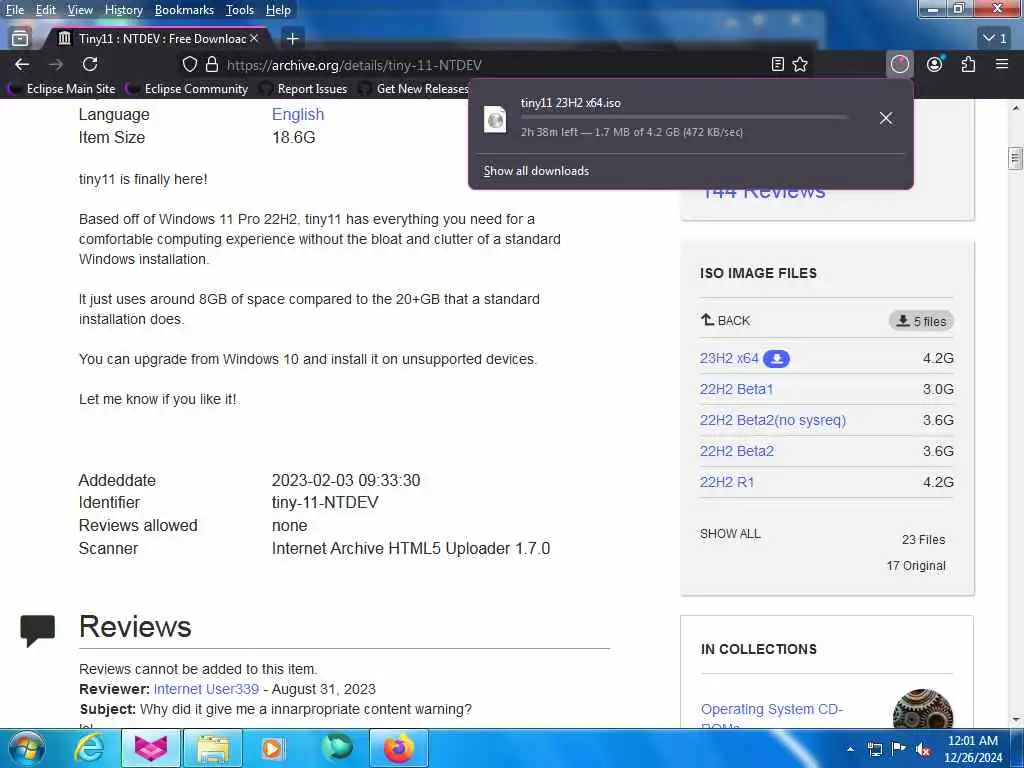Click the muted volume tray icon
The height and width of the screenshot is (768, 1024).
click(x=923, y=750)
